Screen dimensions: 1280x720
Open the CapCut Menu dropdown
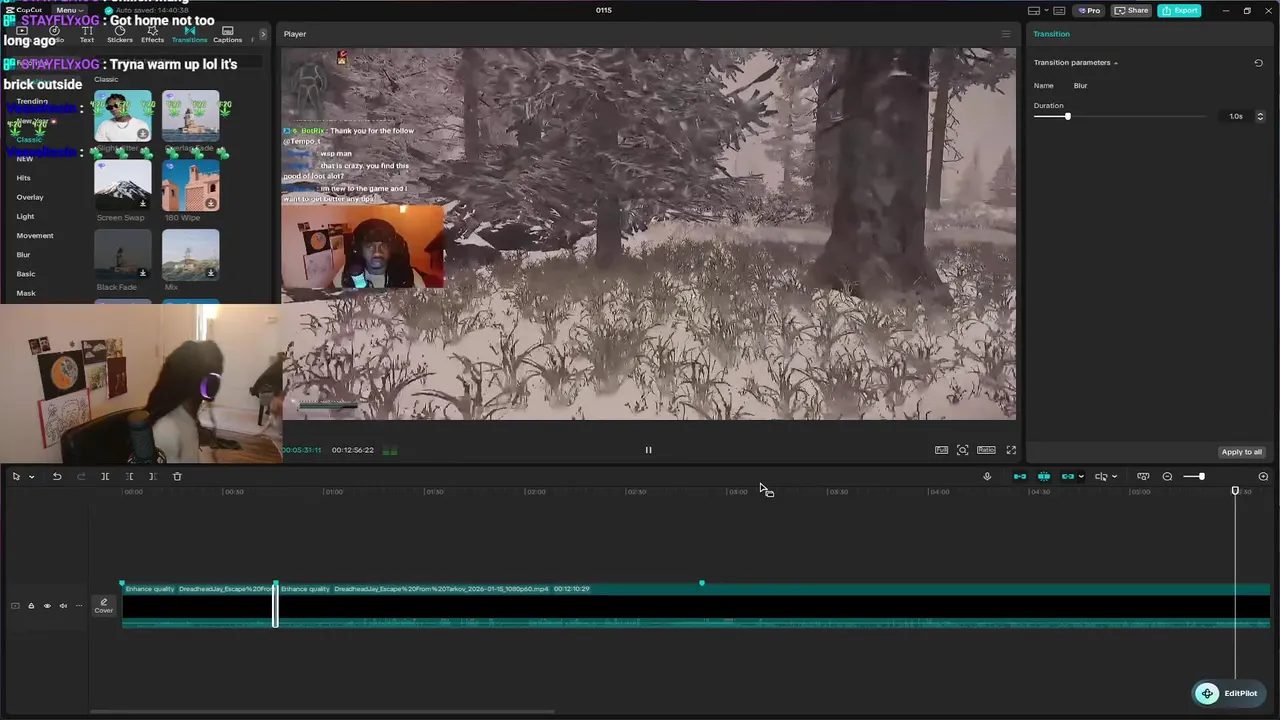click(69, 10)
